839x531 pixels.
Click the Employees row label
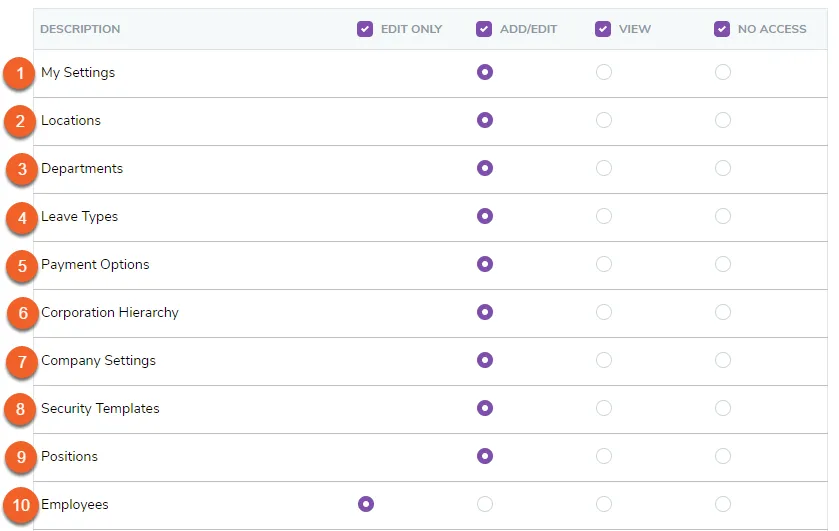pyautogui.click(x=75, y=505)
